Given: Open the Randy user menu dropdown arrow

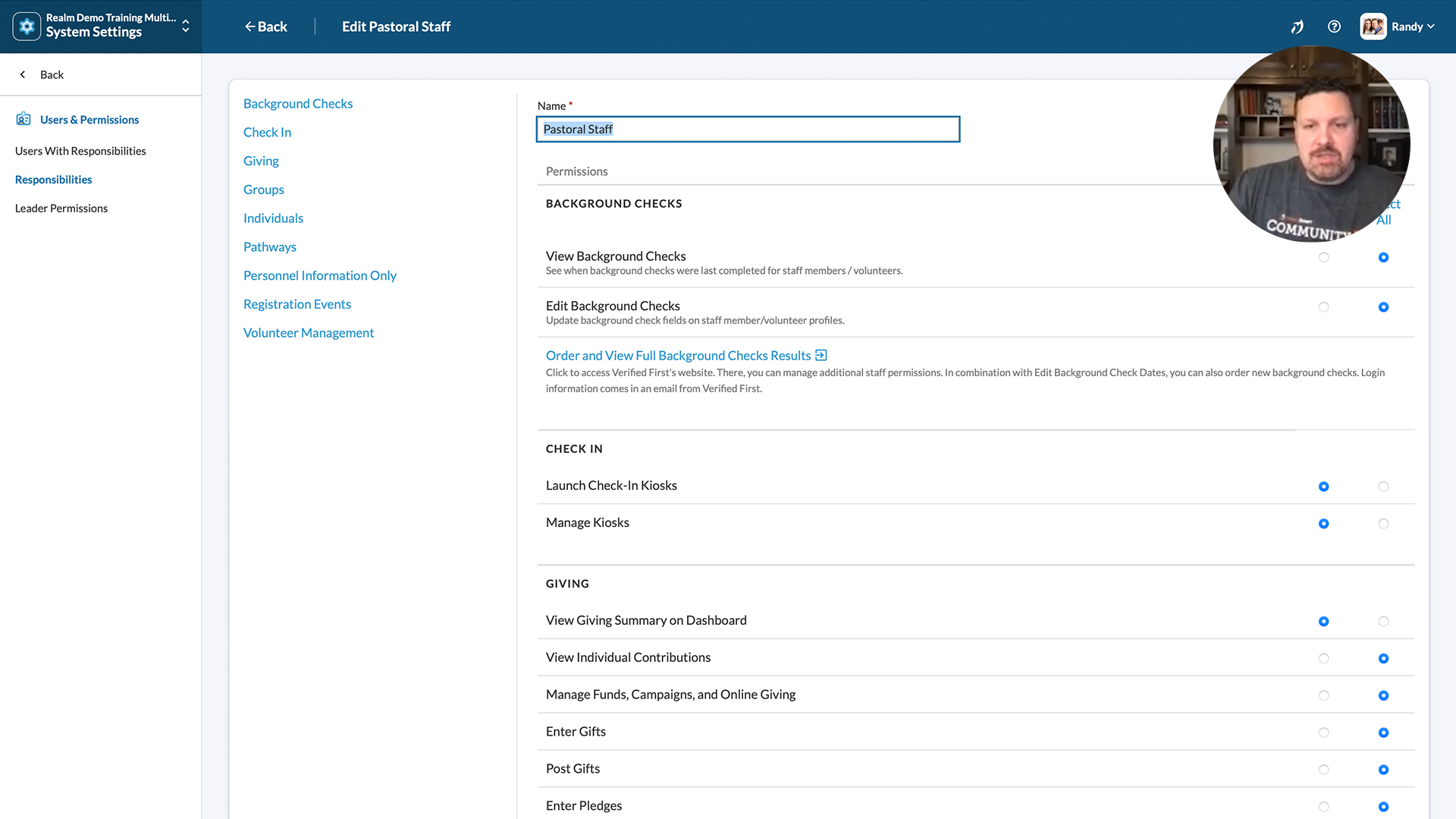Looking at the screenshot, I should tap(1431, 27).
